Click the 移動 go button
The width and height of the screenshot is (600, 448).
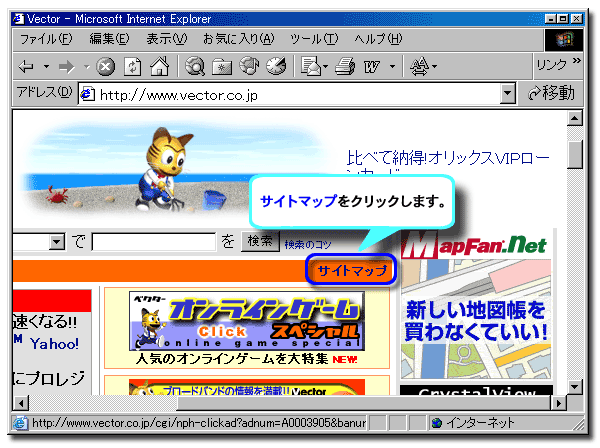551,93
